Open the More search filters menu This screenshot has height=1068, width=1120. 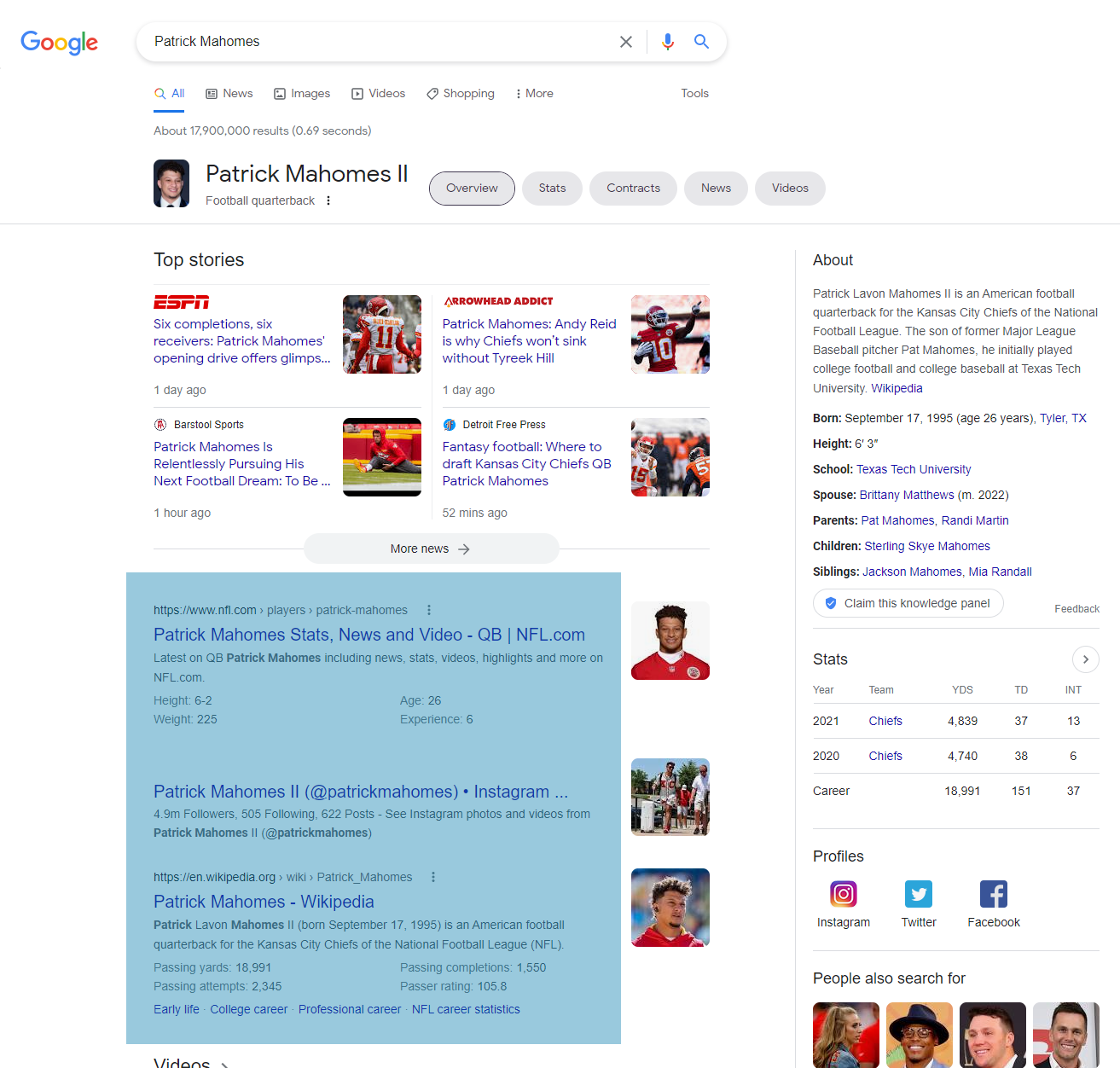[534, 94]
